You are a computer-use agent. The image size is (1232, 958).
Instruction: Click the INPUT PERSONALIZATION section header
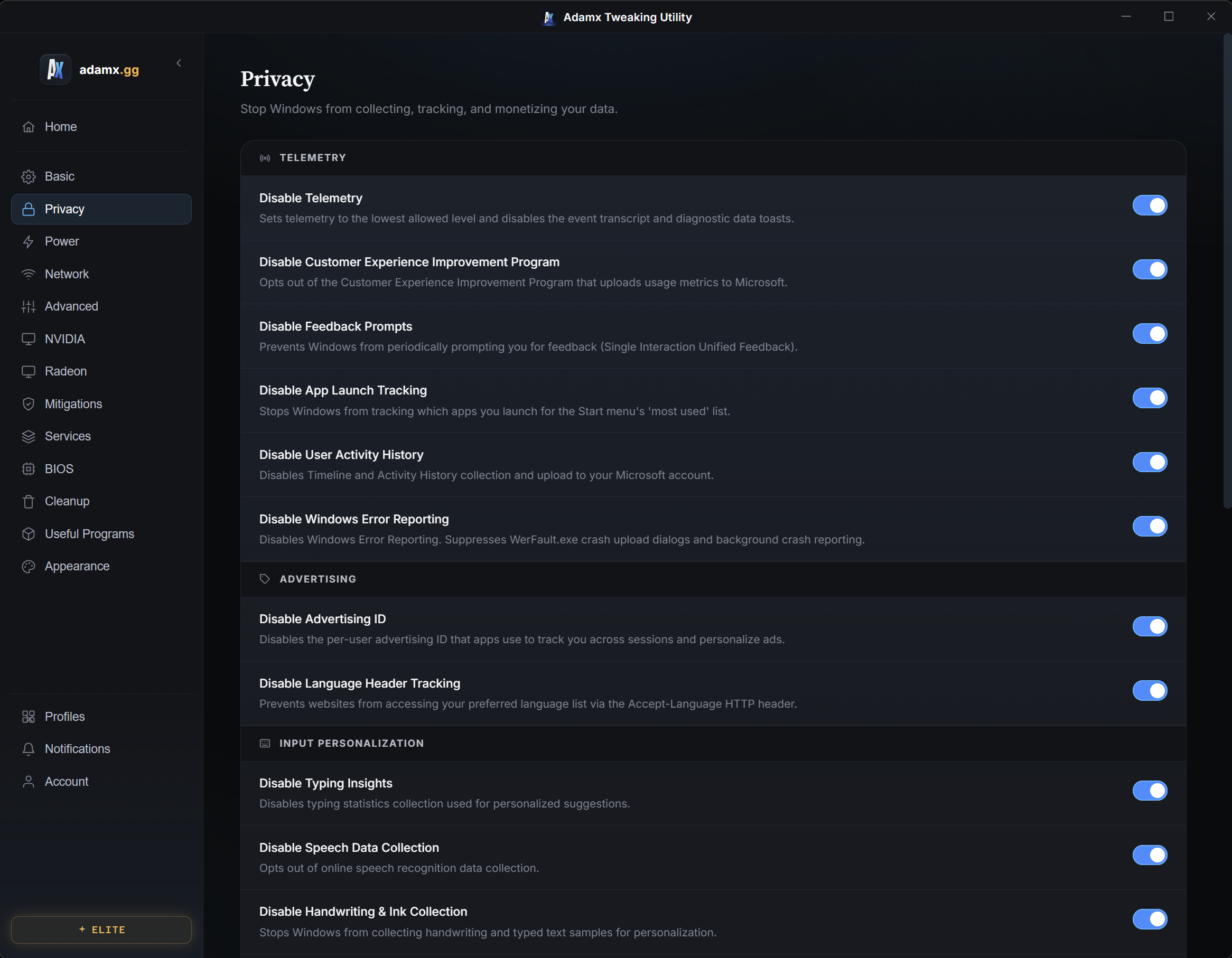click(713, 743)
